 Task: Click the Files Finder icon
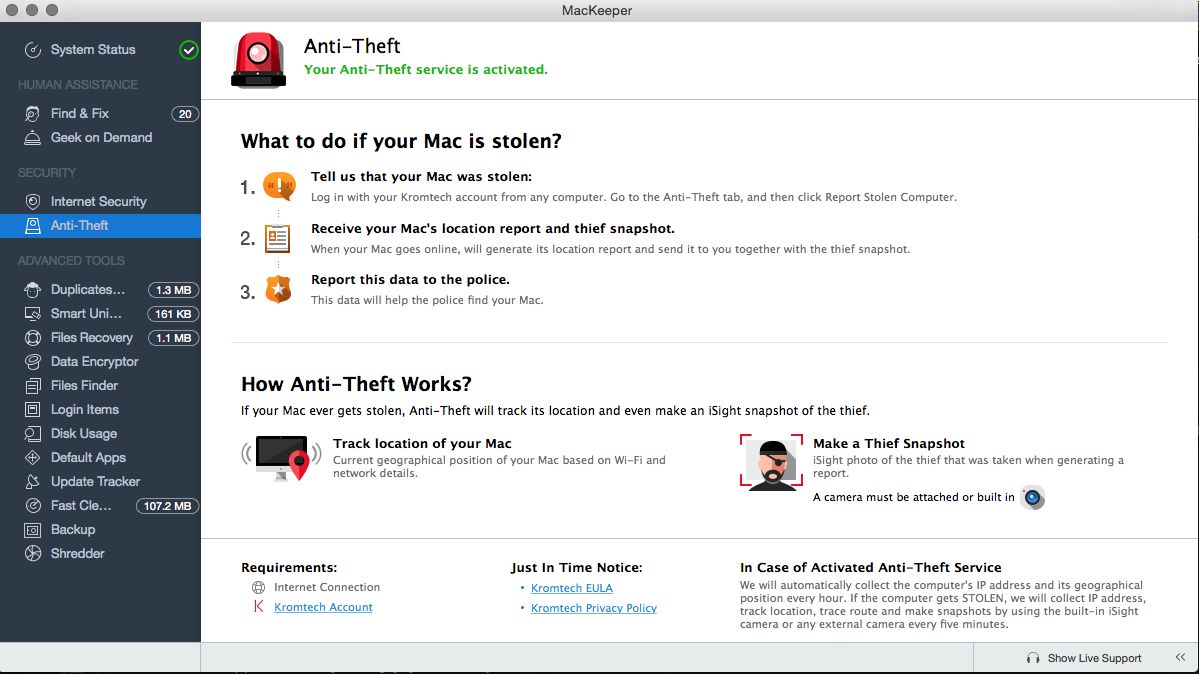click(32, 386)
